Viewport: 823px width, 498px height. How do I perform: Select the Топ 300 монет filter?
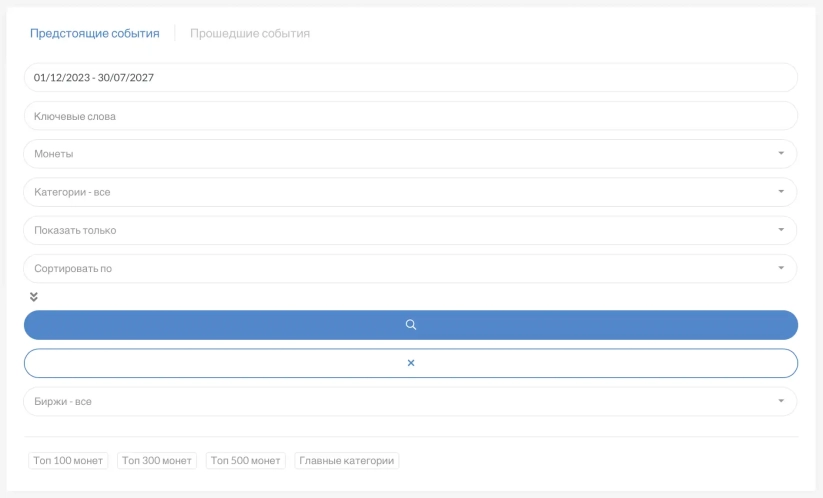pos(157,461)
